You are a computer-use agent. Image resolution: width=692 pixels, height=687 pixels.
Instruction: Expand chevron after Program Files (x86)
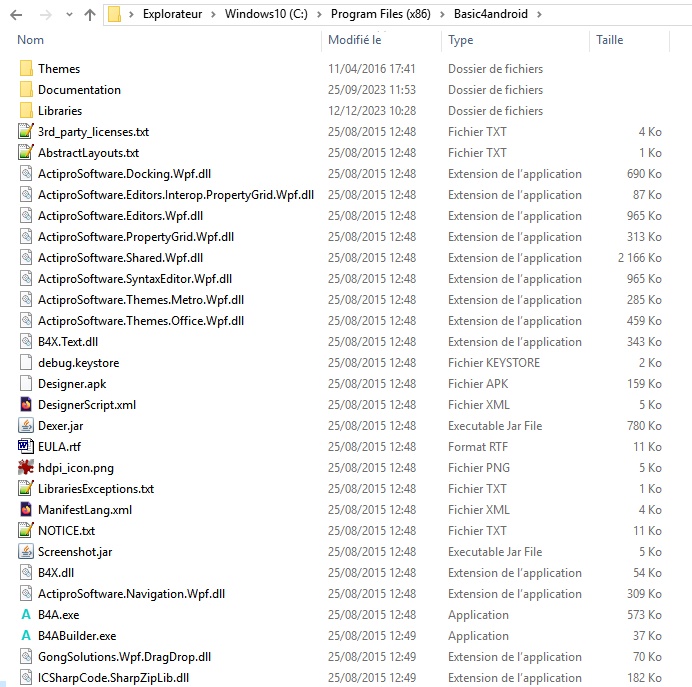[442, 15]
